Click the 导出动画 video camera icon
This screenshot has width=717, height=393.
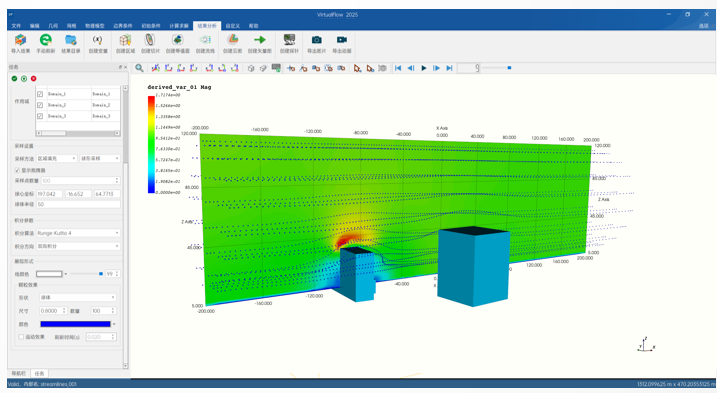coord(342,40)
